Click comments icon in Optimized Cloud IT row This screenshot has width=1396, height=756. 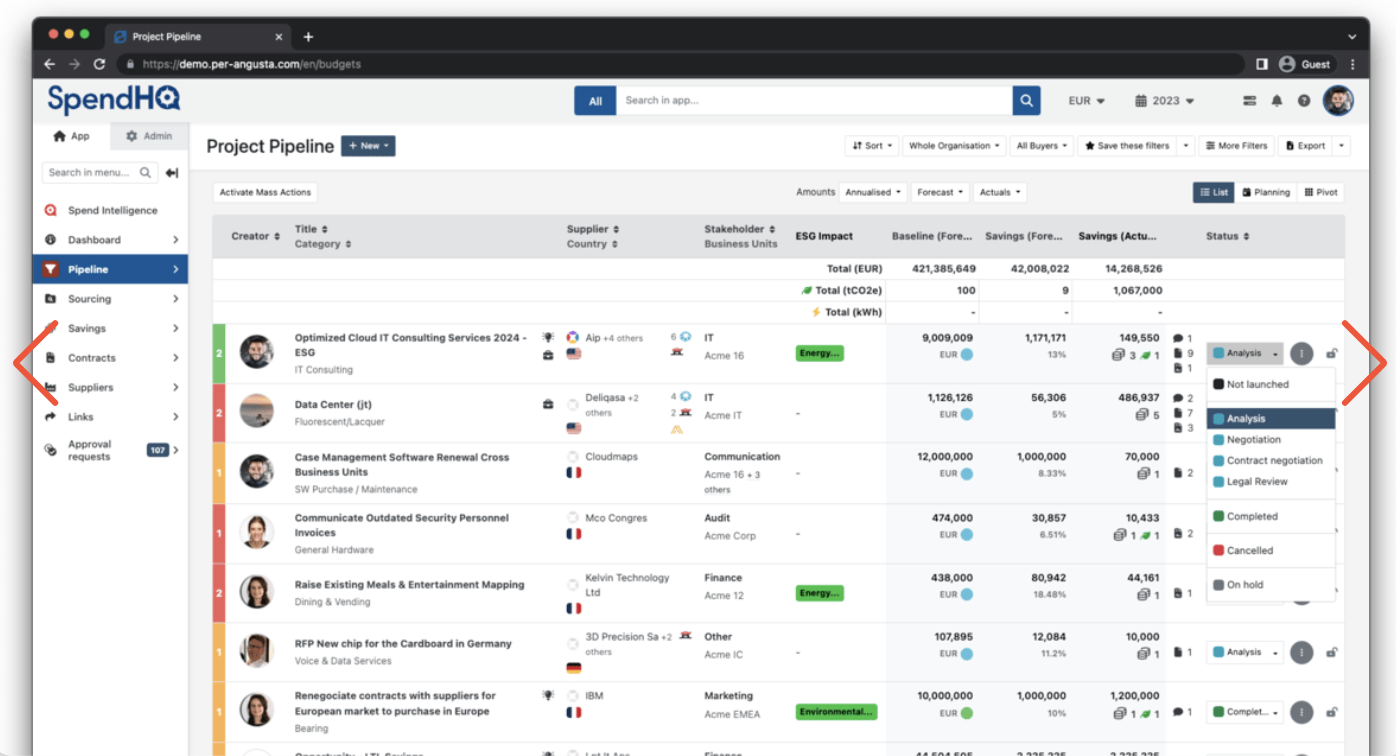click(1178, 338)
